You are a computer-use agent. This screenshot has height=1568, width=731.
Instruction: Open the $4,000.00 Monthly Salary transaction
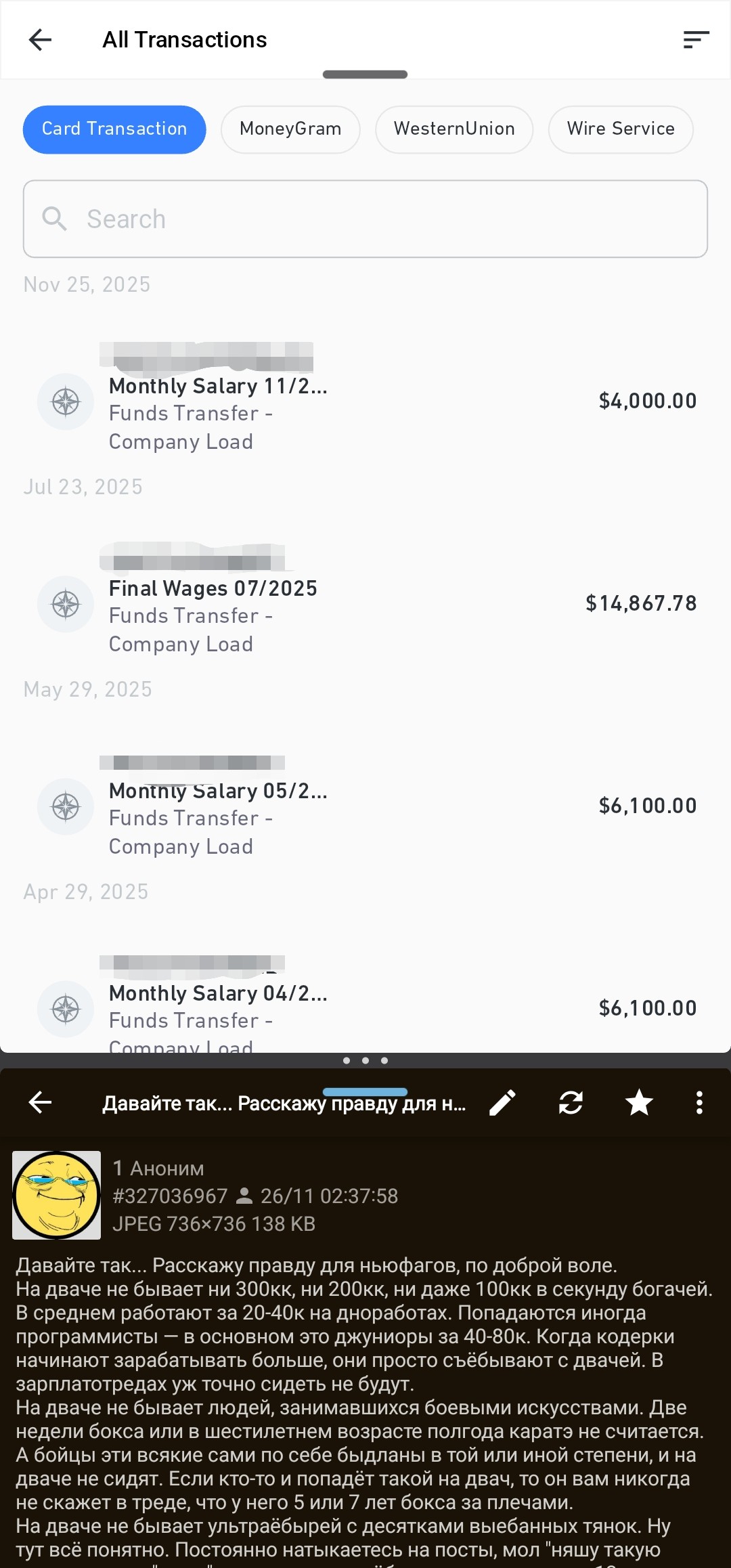[365, 401]
